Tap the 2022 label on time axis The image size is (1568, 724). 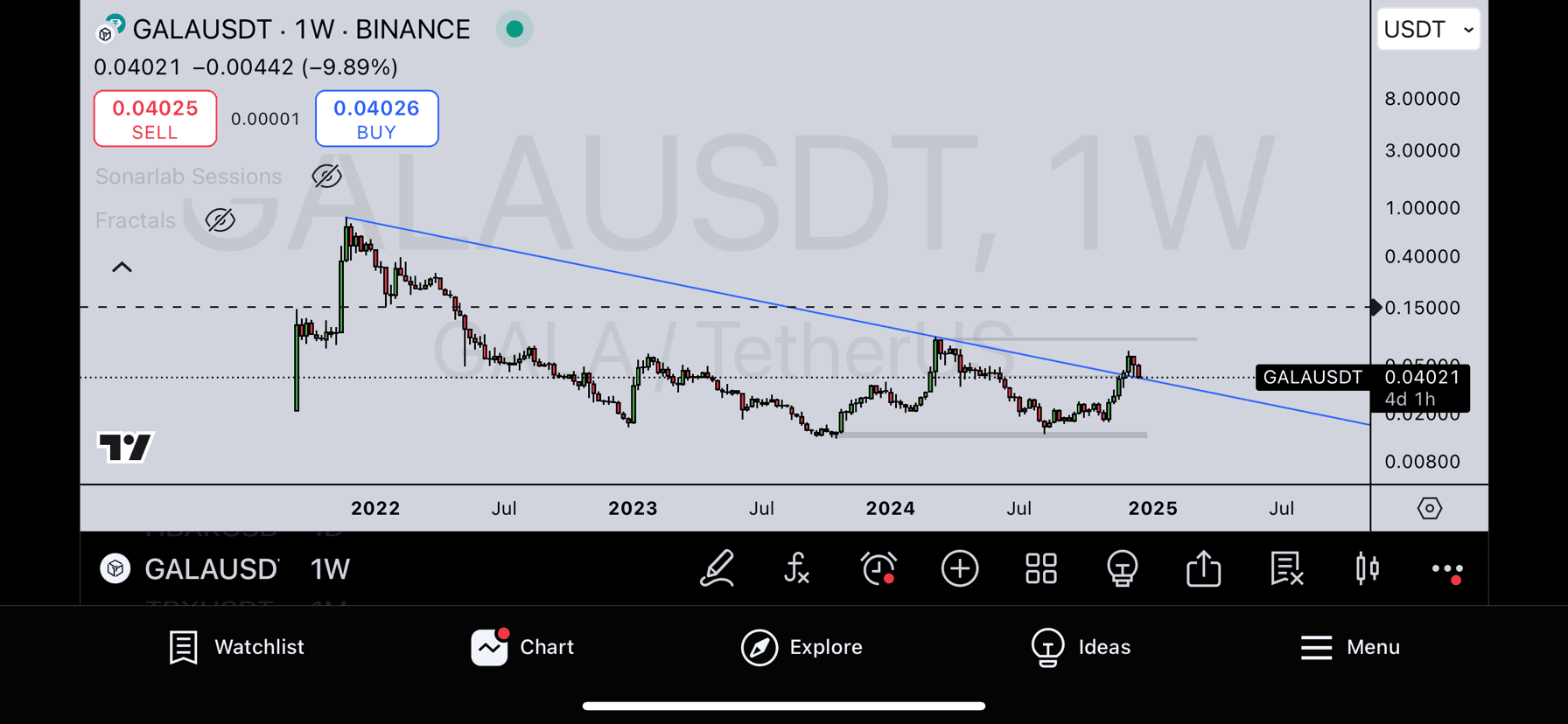click(x=375, y=509)
